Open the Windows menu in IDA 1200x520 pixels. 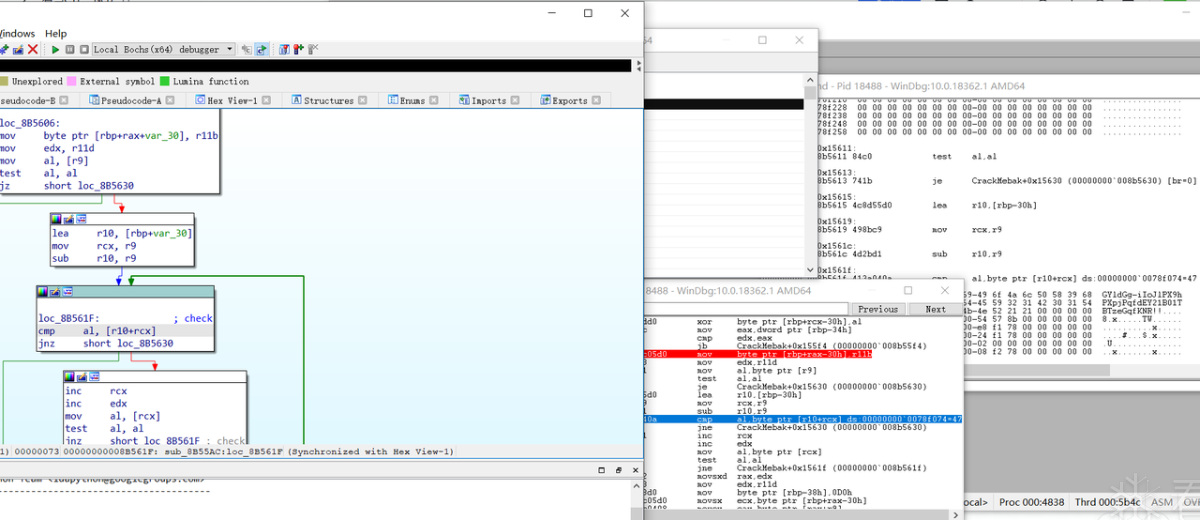17,33
